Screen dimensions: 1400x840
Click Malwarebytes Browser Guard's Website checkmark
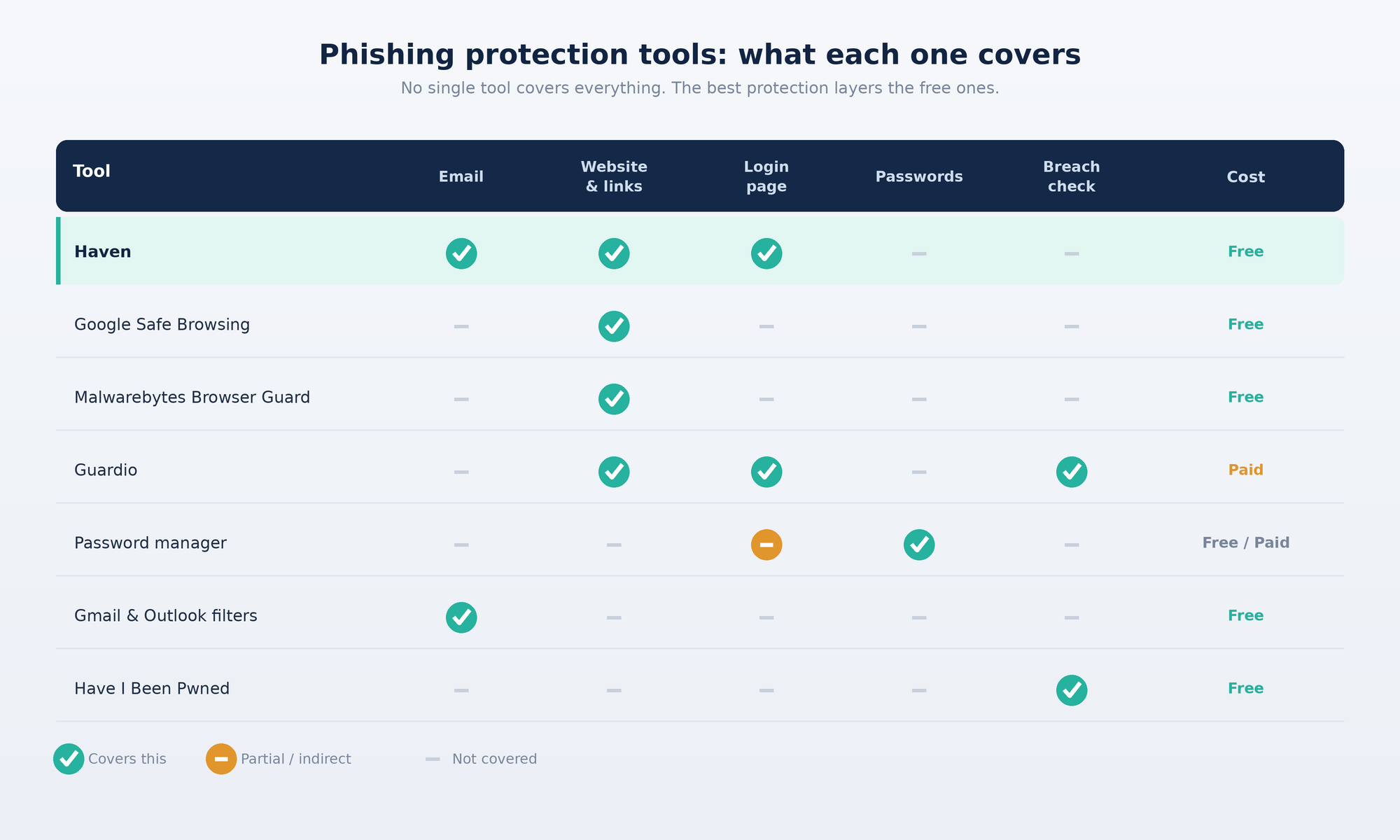tap(614, 399)
